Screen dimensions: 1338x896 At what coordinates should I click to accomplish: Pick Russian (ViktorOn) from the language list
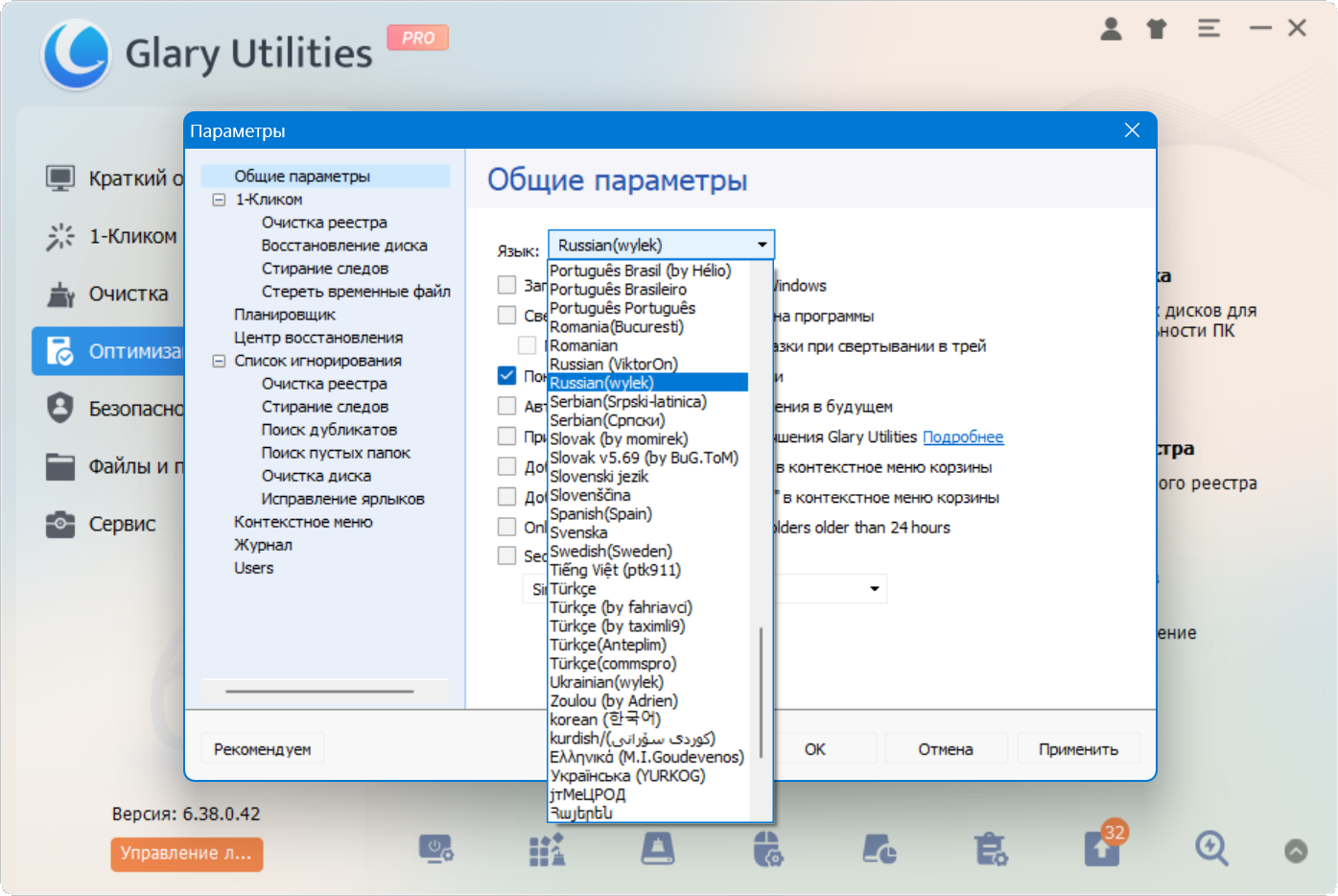(614, 364)
